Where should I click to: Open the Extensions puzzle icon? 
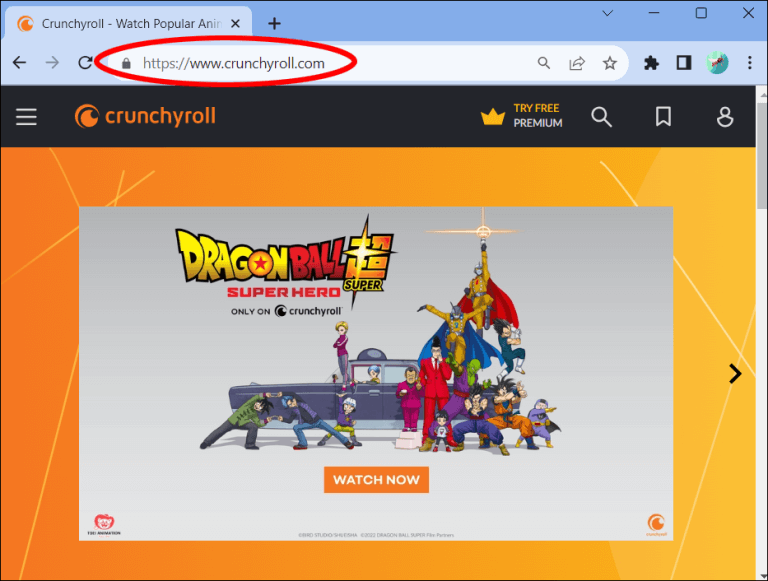click(651, 63)
